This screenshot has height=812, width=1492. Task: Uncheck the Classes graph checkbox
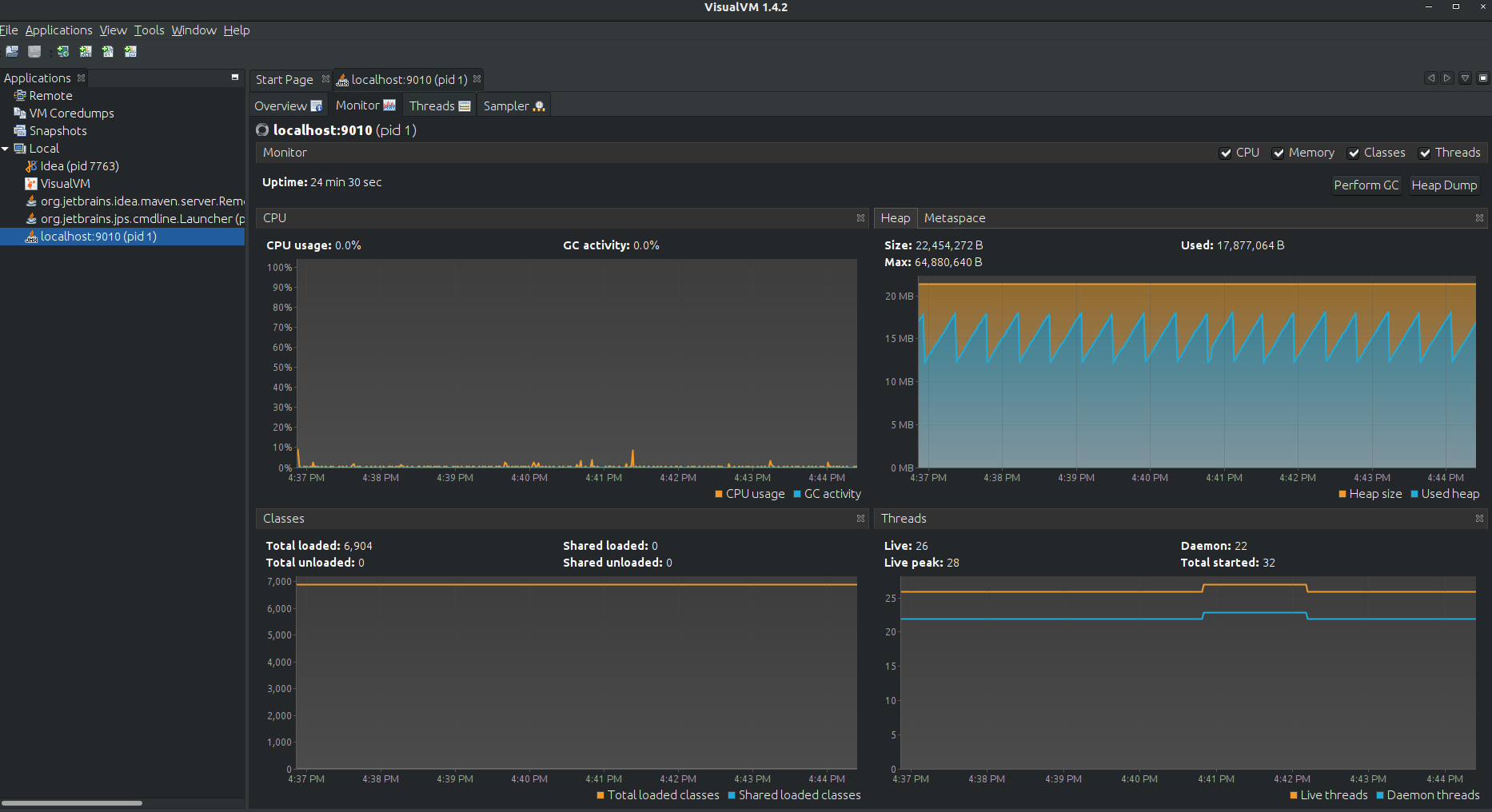pyautogui.click(x=1353, y=153)
